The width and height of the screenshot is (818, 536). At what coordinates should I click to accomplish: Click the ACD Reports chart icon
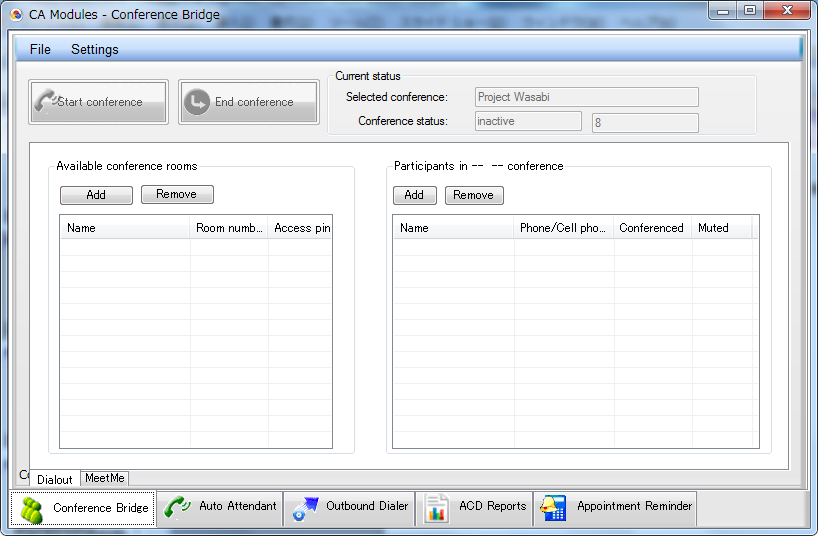[x=436, y=508]
